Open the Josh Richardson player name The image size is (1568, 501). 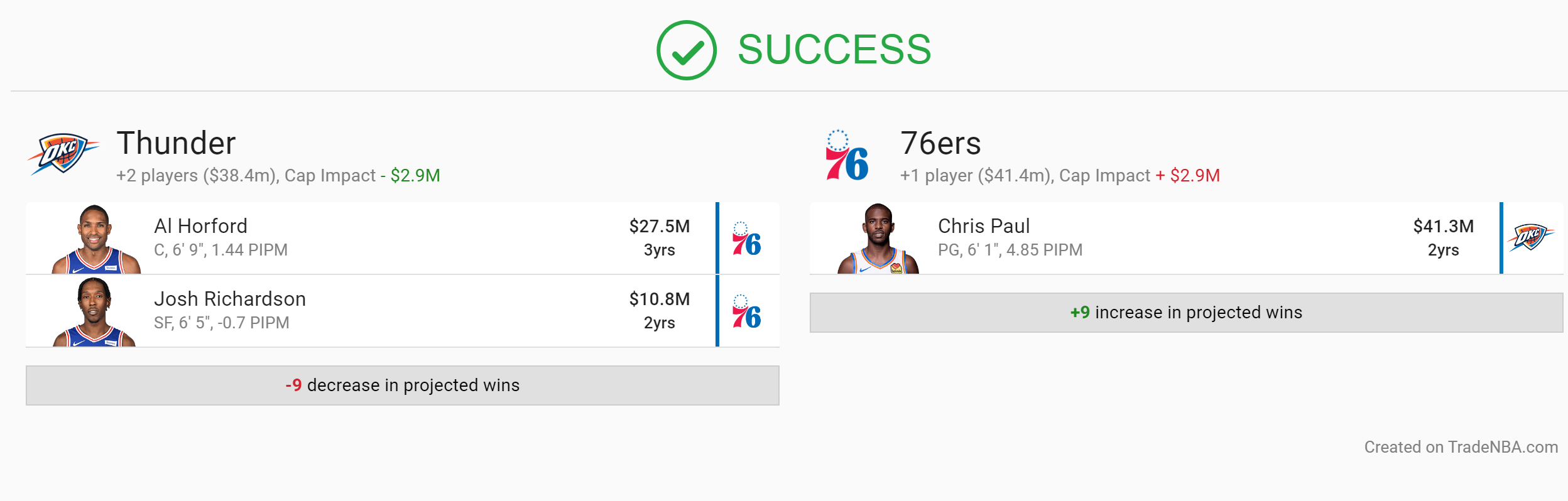click(x=230, y=299)
